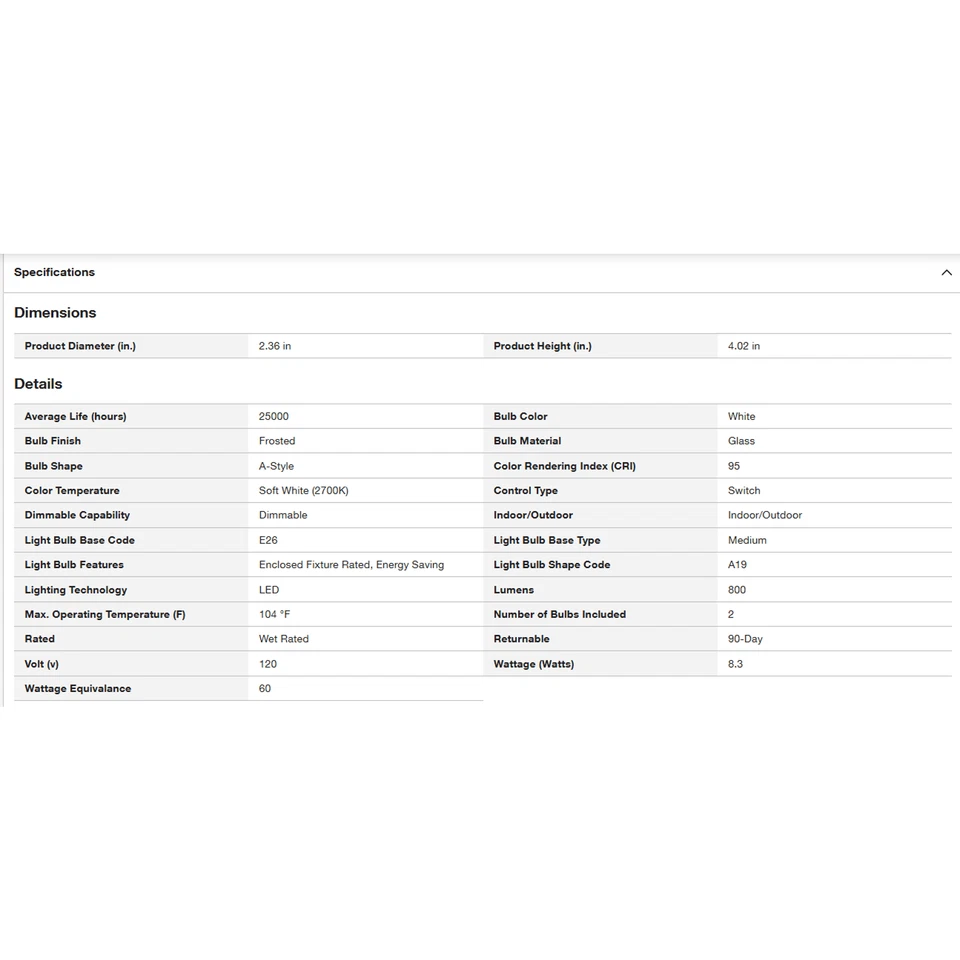The image size is (960, 960).
Task: Click the Average Life (hours) label
Action: click(75, 417)
